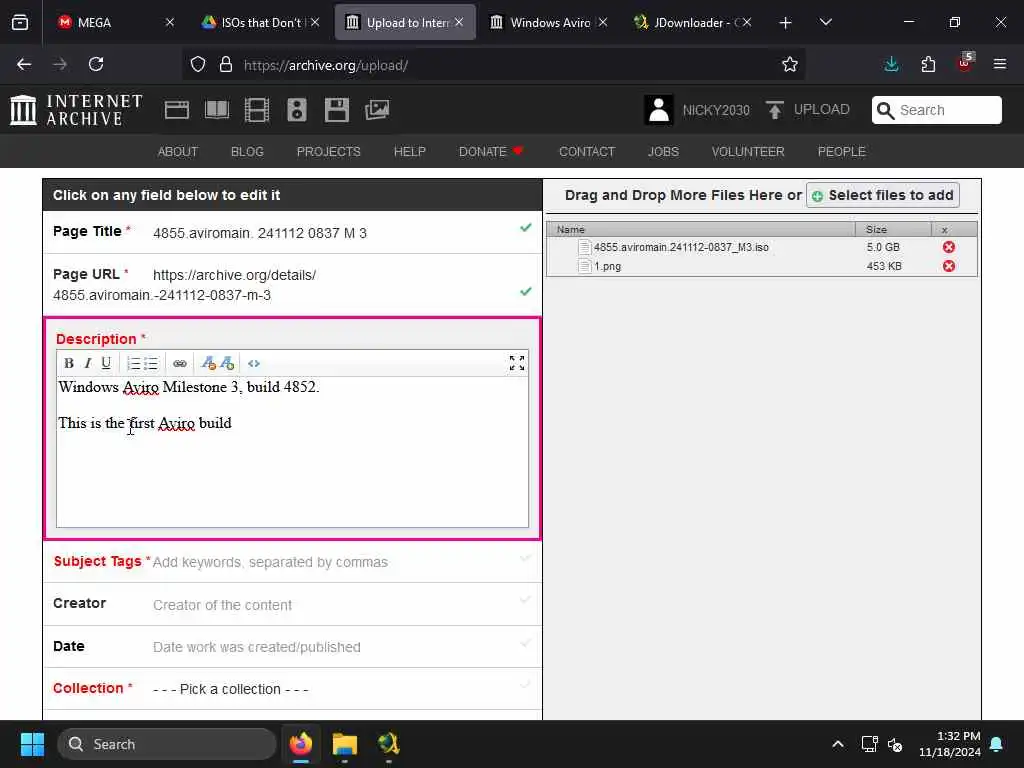
Task: Open the PEOPLE menu item
Action: coord(841,152)
